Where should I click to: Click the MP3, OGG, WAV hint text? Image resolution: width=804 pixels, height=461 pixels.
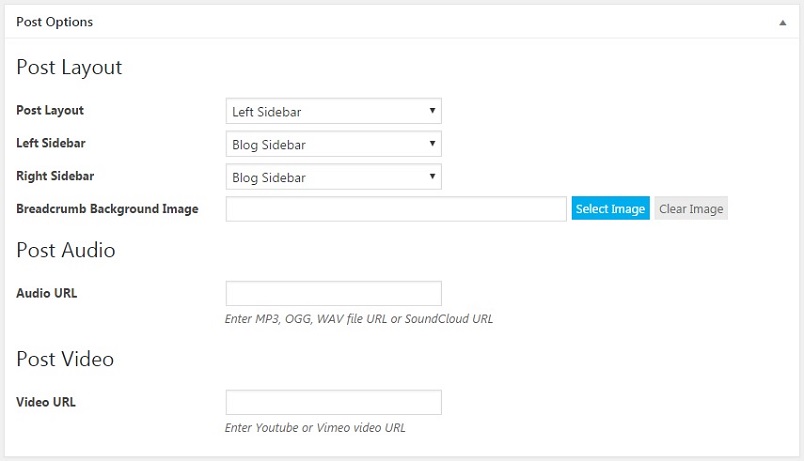[x=359, y=319]
